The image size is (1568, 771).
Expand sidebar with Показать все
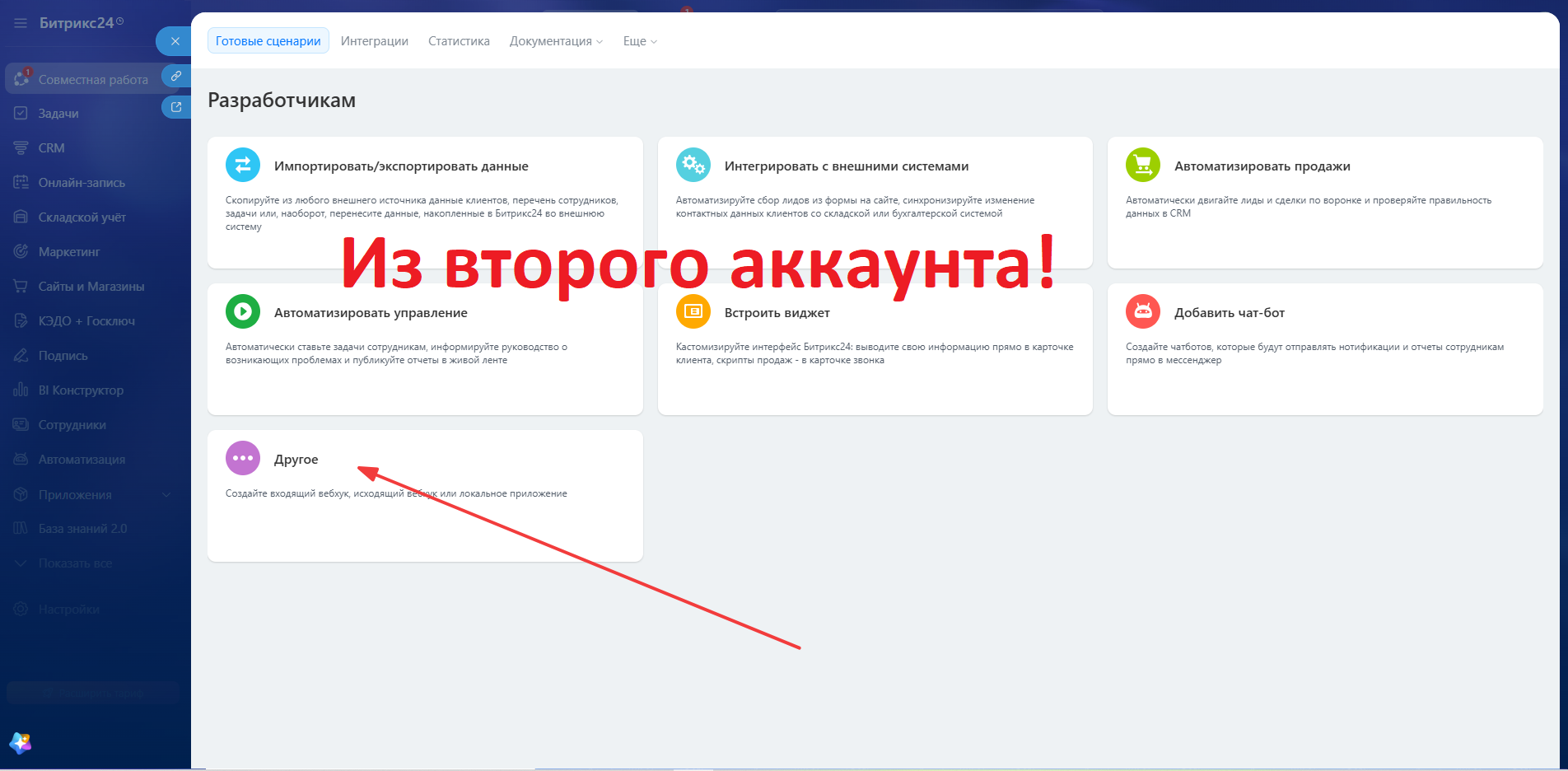point(75,563)
